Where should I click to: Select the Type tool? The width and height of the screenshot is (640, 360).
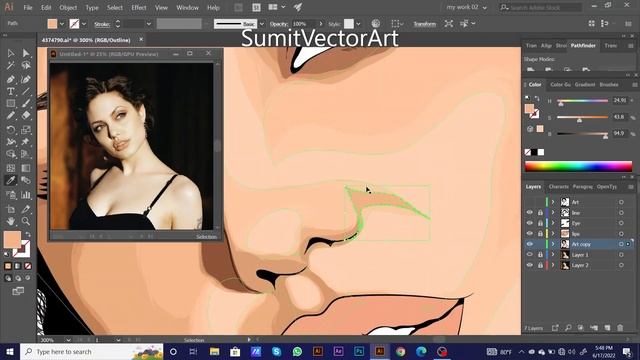point(11,91)
